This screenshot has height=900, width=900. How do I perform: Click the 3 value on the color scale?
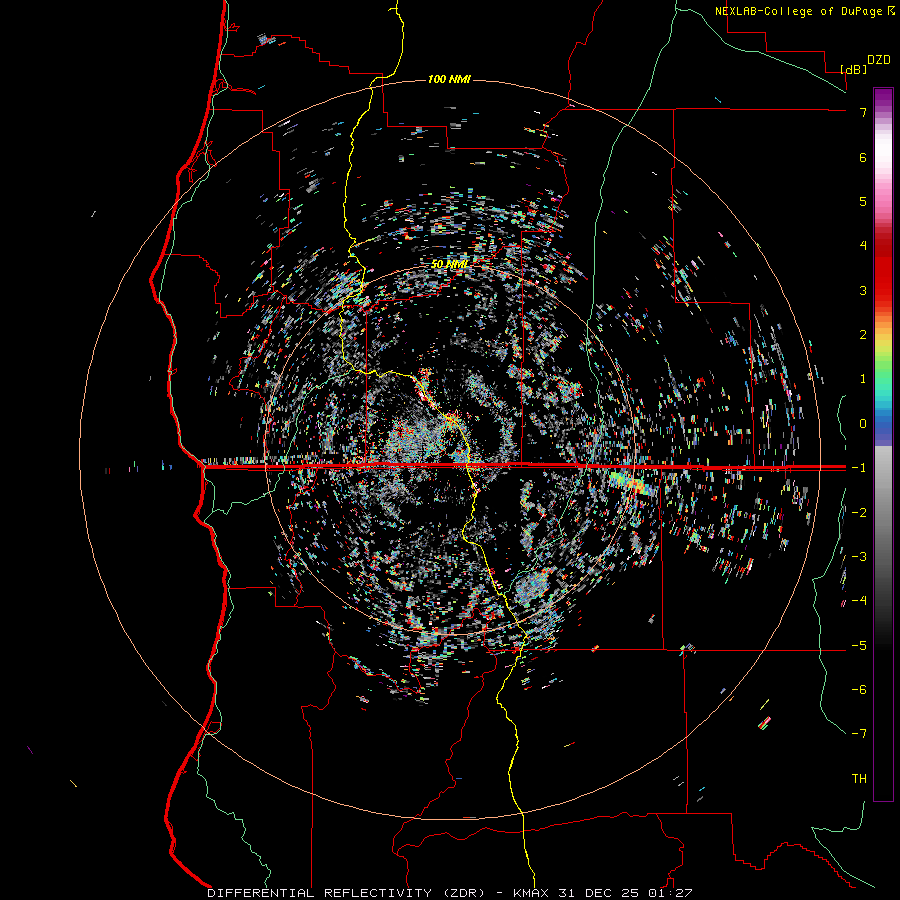(863, 290)
